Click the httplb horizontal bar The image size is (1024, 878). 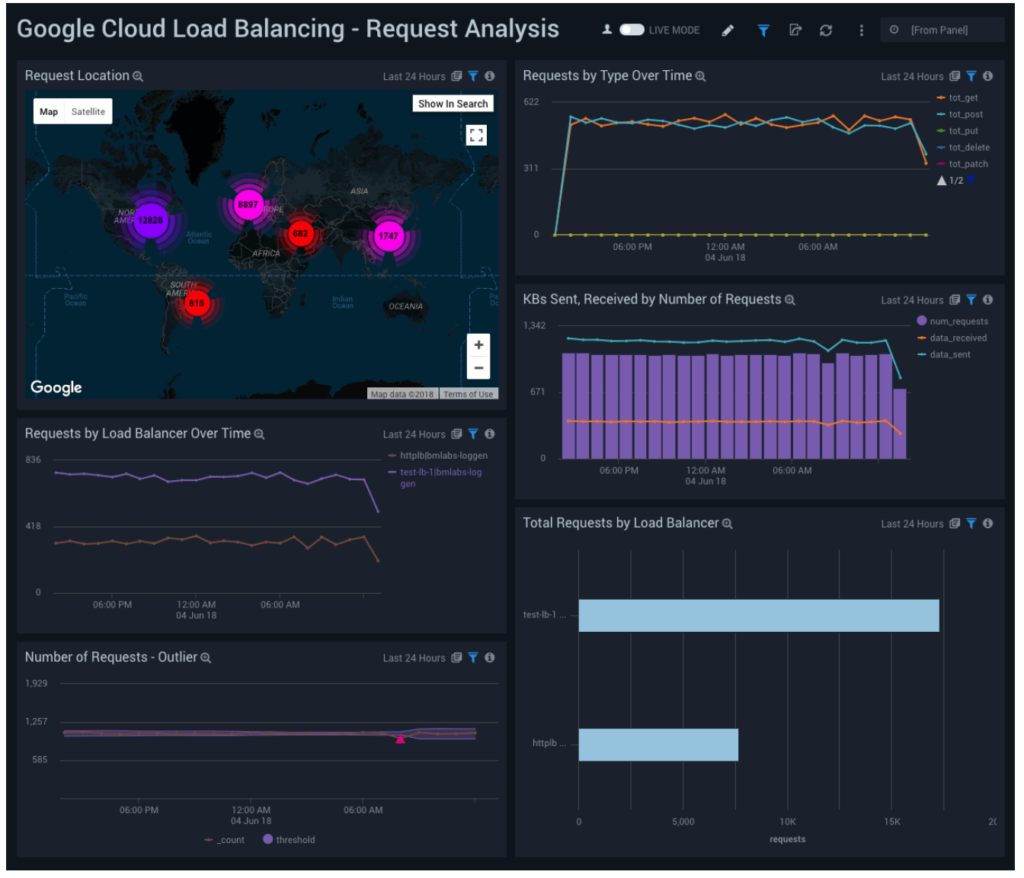pyautogui.click(x=658, y=745)
